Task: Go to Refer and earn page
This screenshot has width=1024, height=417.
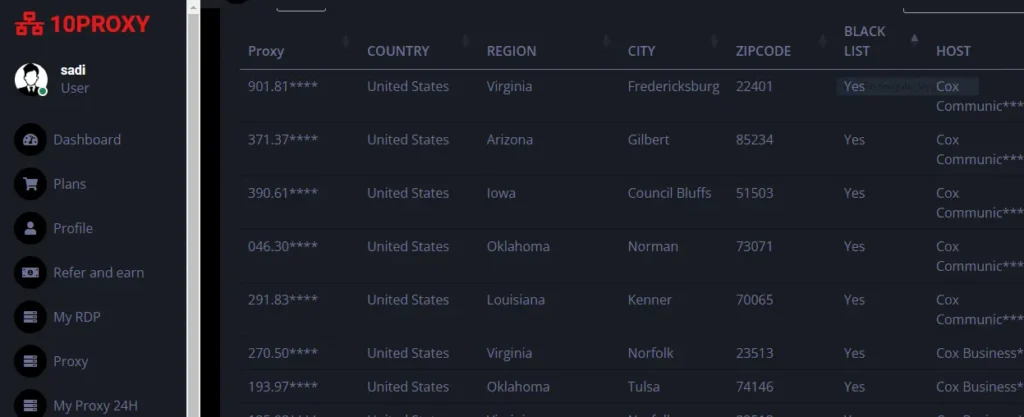Action: [98, 272]
